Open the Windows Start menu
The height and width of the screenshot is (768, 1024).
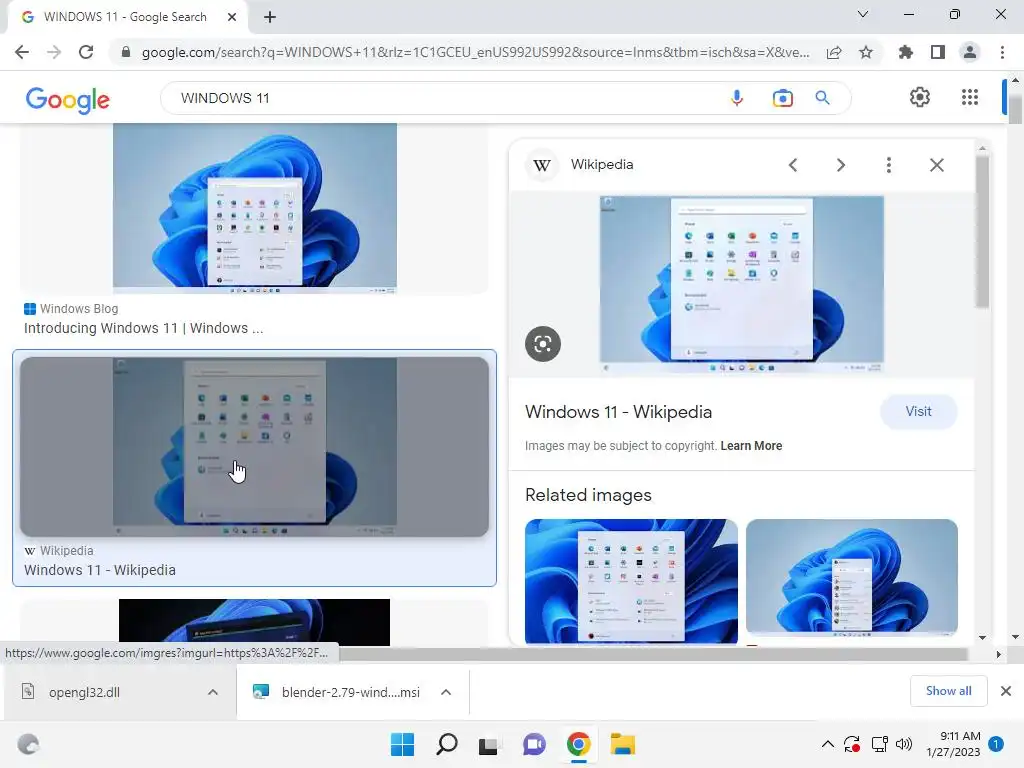(402, 744)
